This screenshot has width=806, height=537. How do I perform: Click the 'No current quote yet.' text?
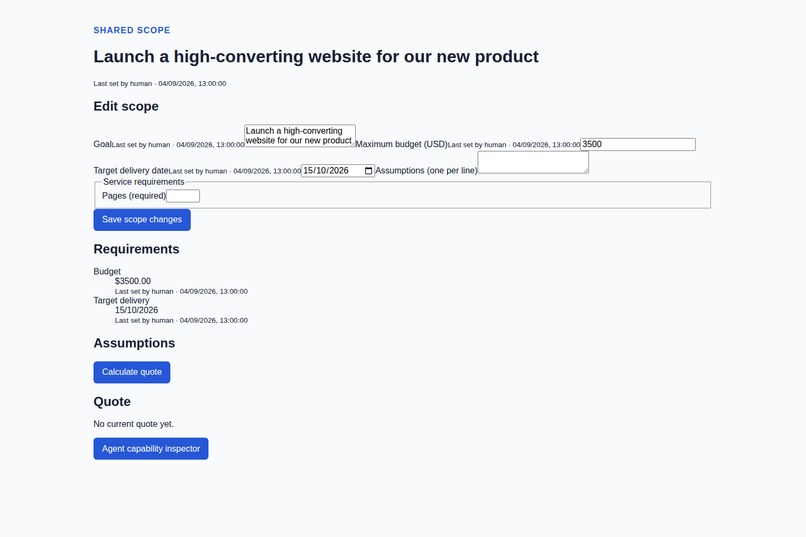134,424
